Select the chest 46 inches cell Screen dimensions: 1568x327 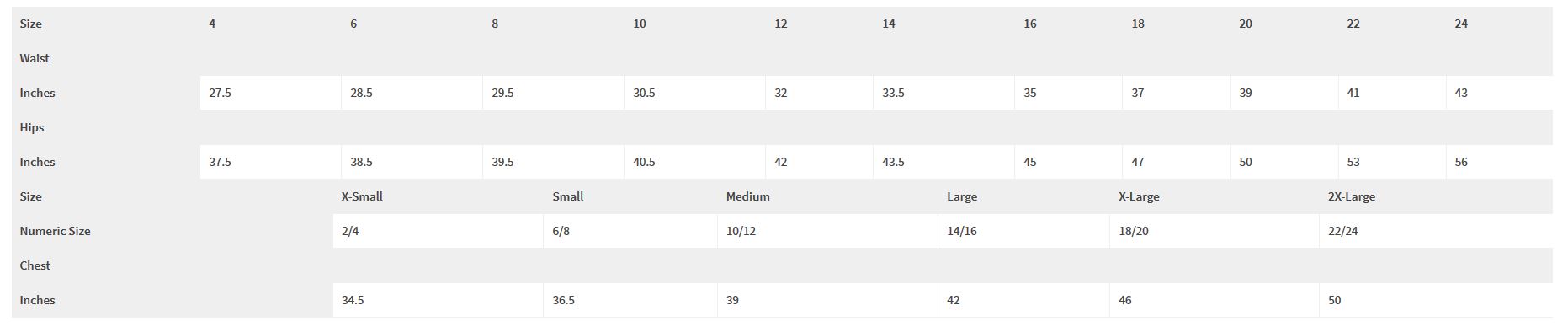pos(1215,300)
